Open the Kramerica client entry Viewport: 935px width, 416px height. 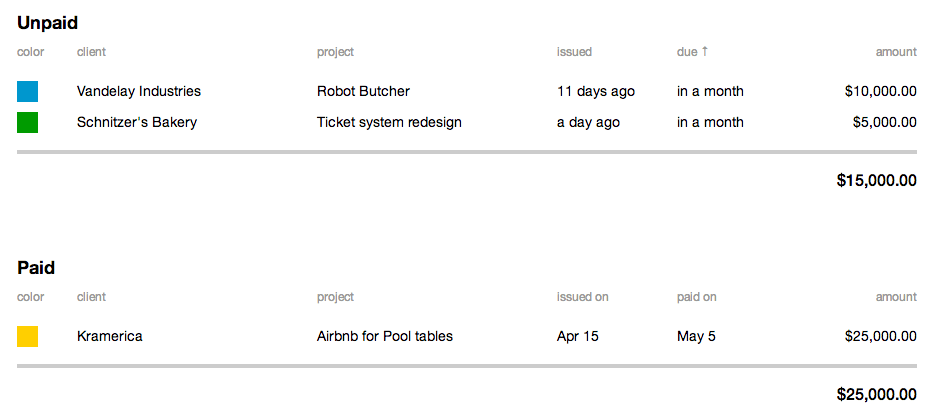tap(110, 336)
